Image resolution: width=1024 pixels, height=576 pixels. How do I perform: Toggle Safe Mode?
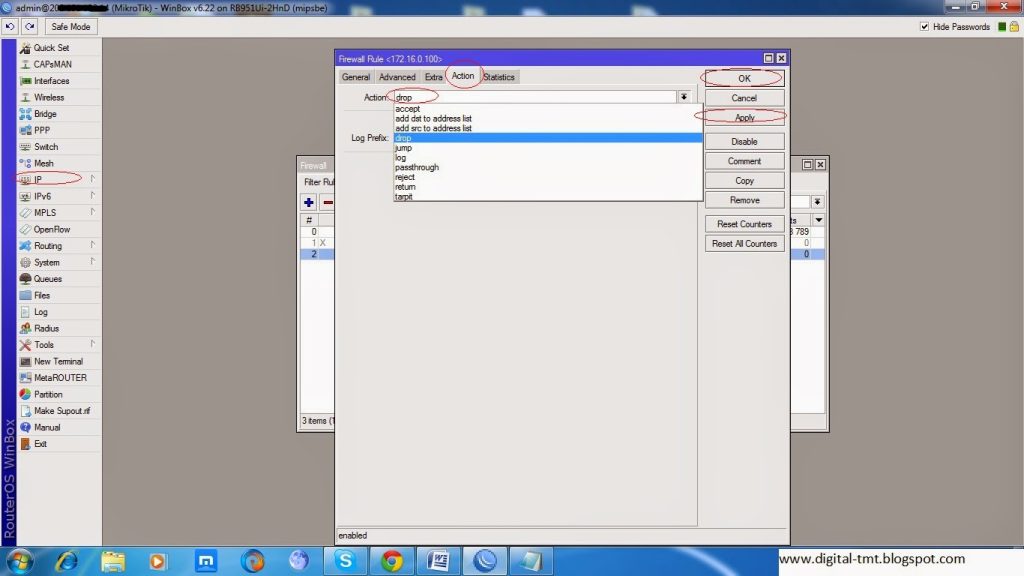tap(71, 27)
